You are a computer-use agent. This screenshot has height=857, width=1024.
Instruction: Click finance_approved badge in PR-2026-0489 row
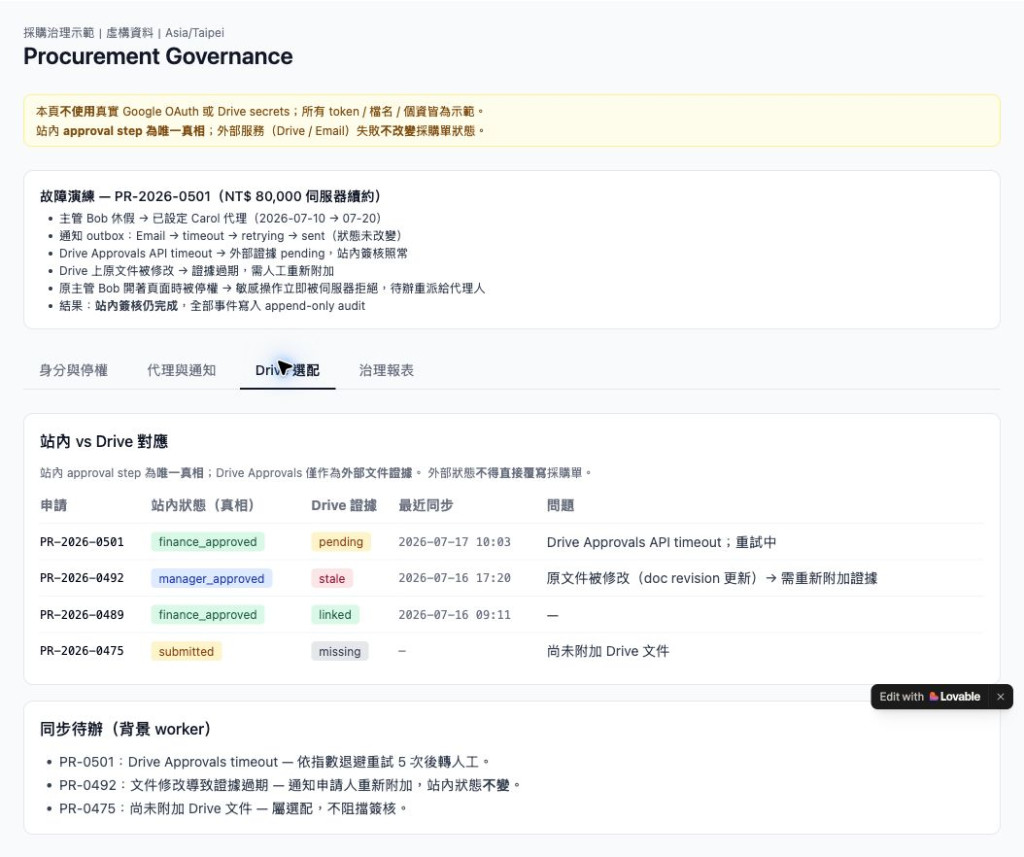pos(208,615)
